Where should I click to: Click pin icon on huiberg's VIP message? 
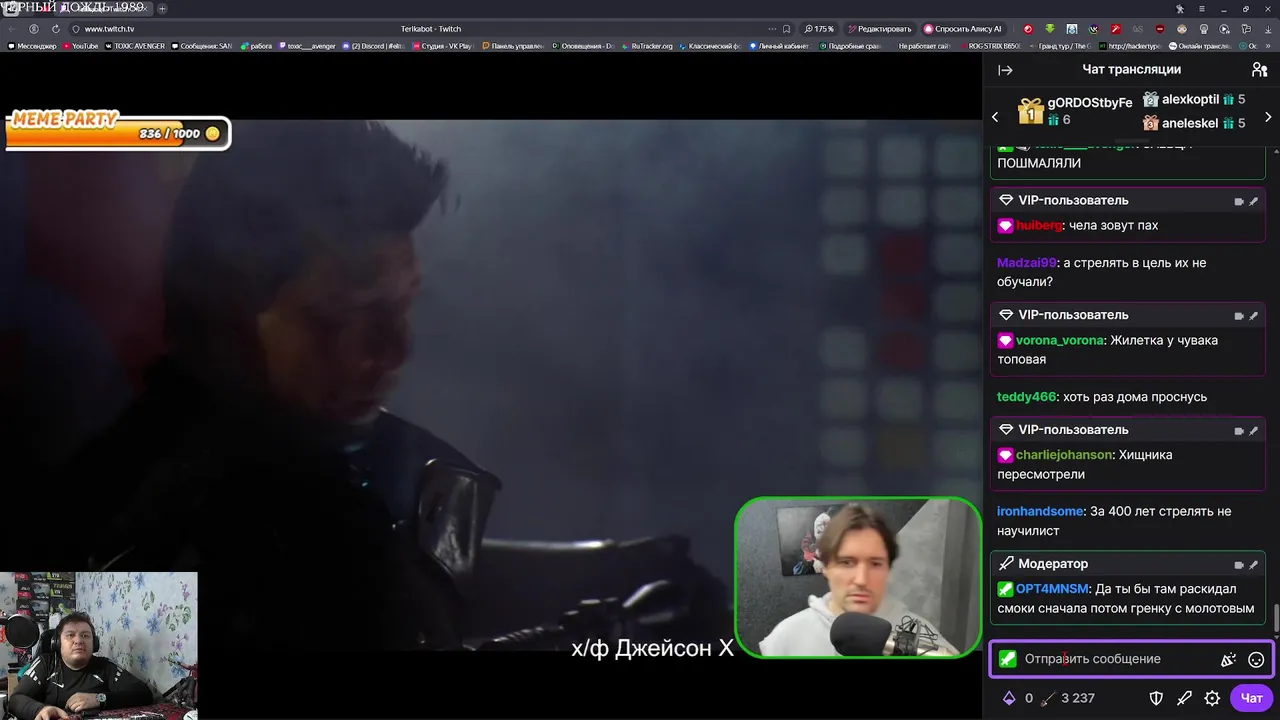point(1254,201)
